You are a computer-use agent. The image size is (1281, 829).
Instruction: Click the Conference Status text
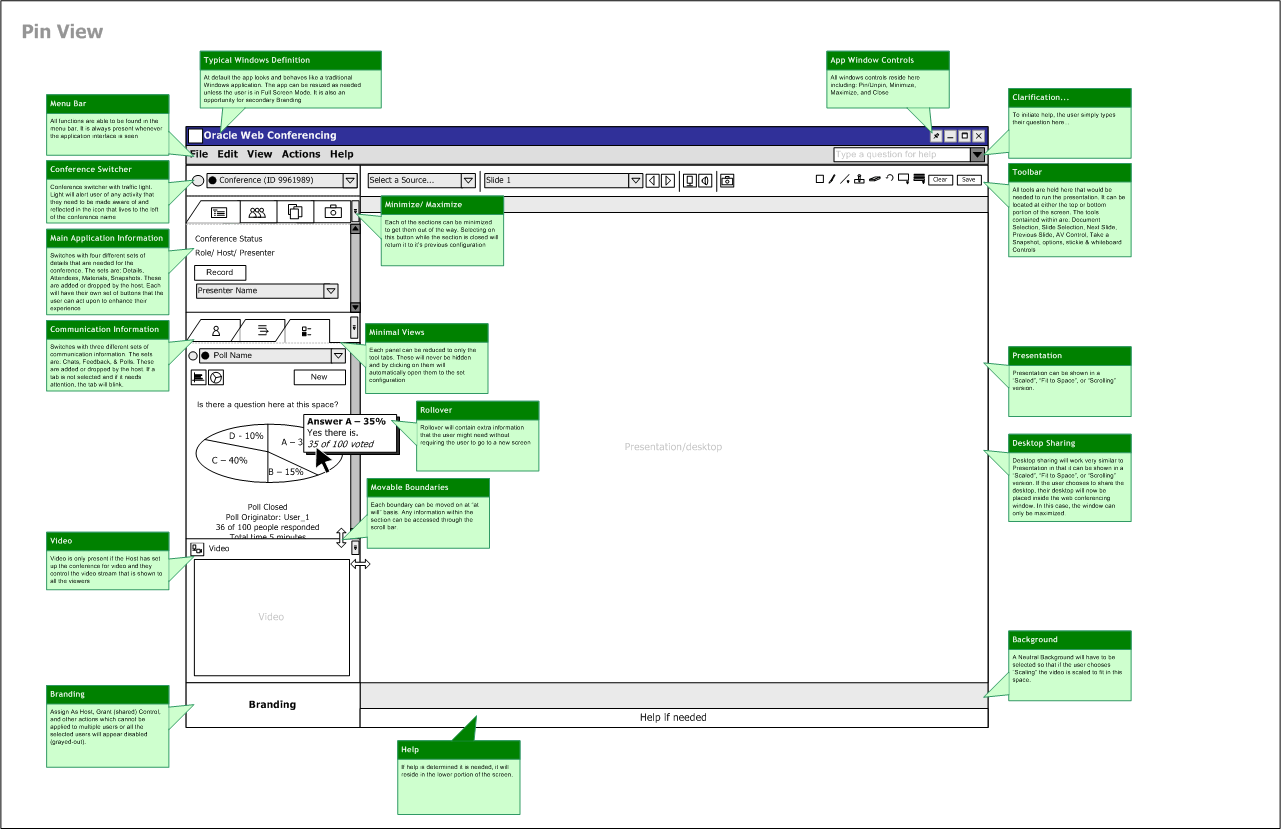coord(229,239)
